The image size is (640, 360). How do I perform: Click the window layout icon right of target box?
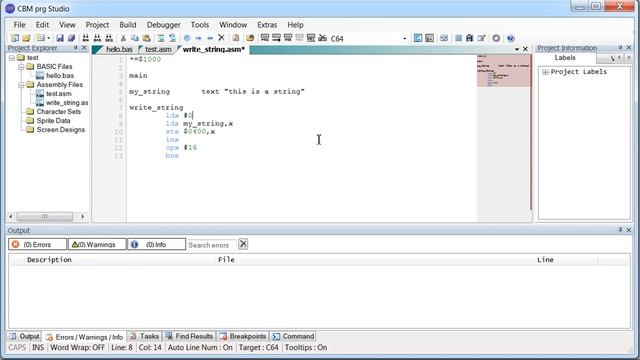(418, 38)
